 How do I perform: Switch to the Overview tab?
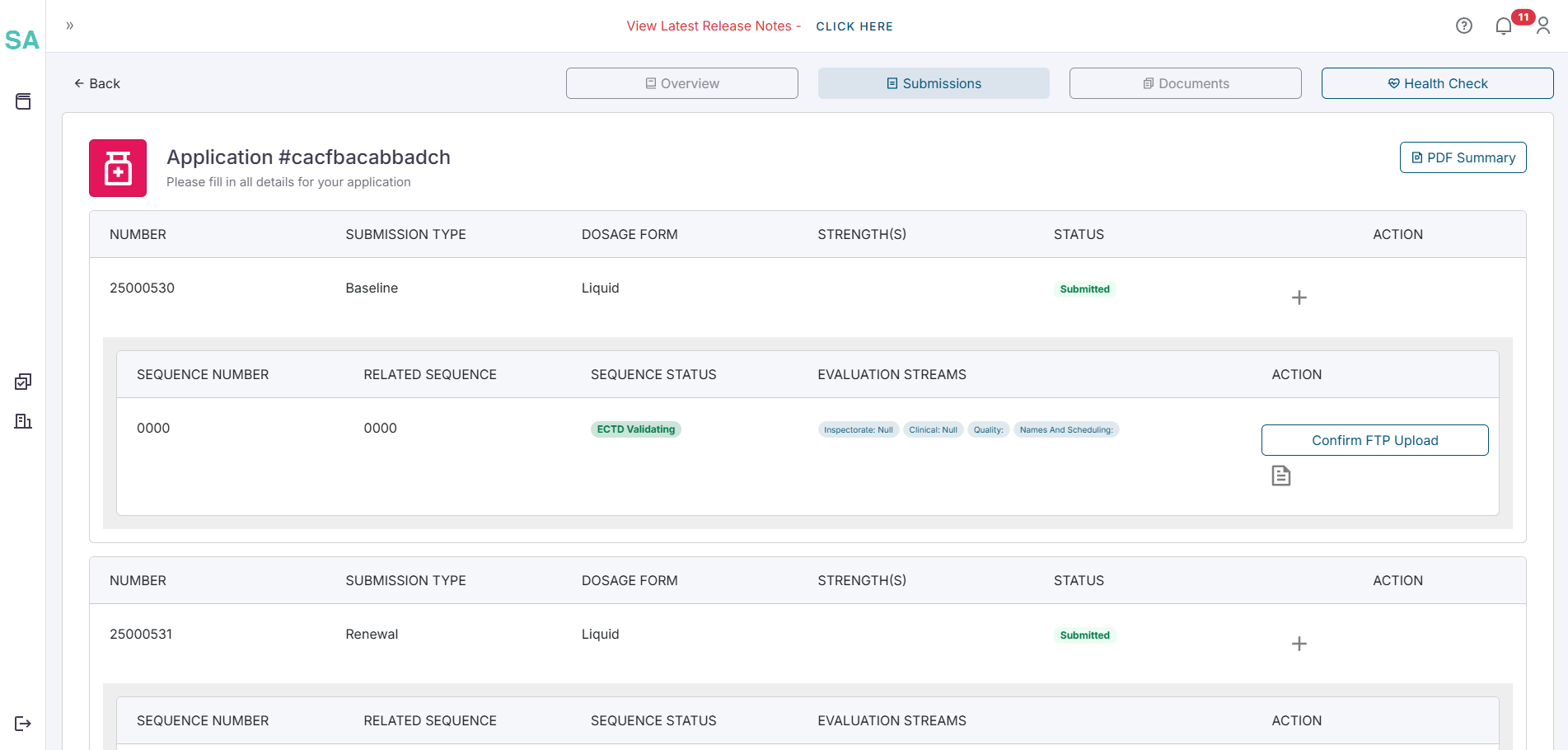point(681,83)
